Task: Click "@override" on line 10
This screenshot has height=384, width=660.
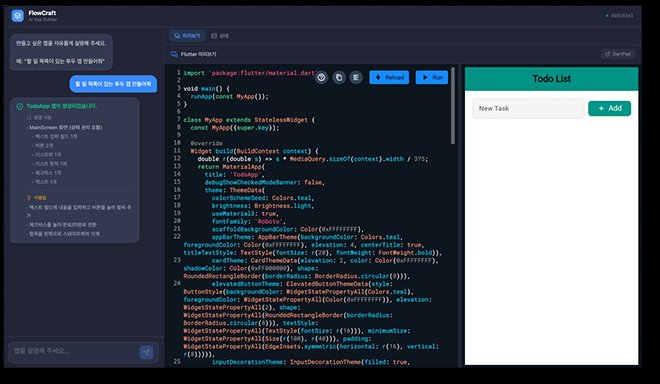Action: point(207,143)
